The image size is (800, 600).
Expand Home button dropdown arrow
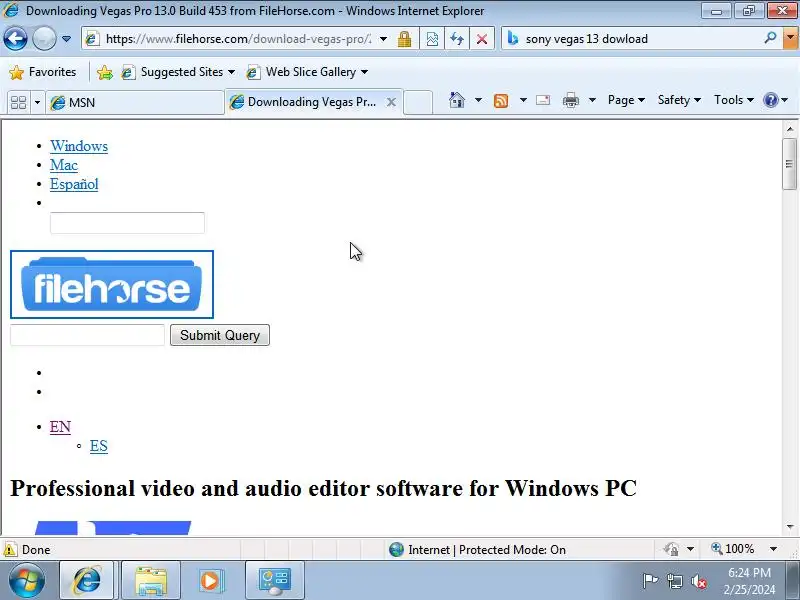click(478, 100)
